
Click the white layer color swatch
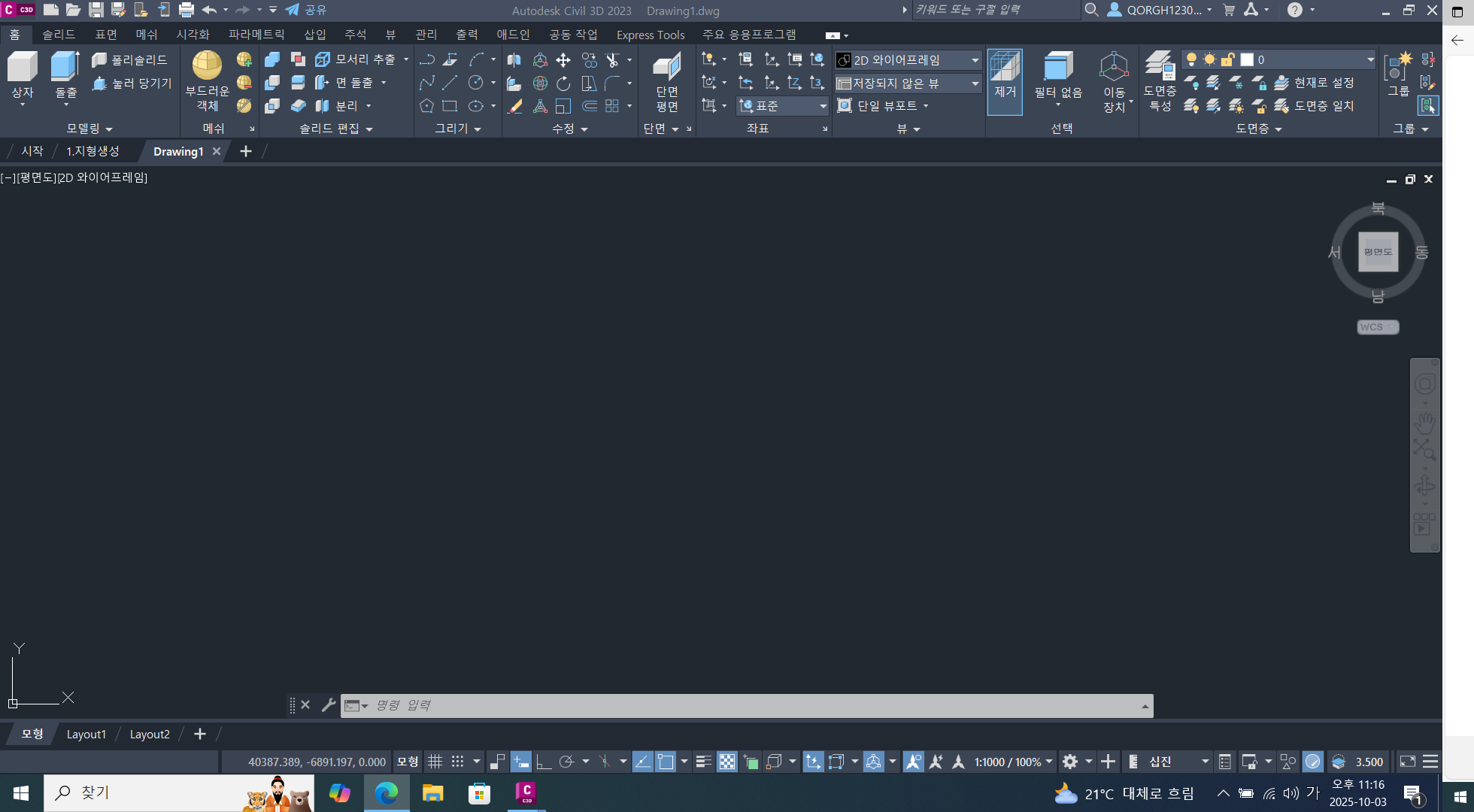point(1247,60)
